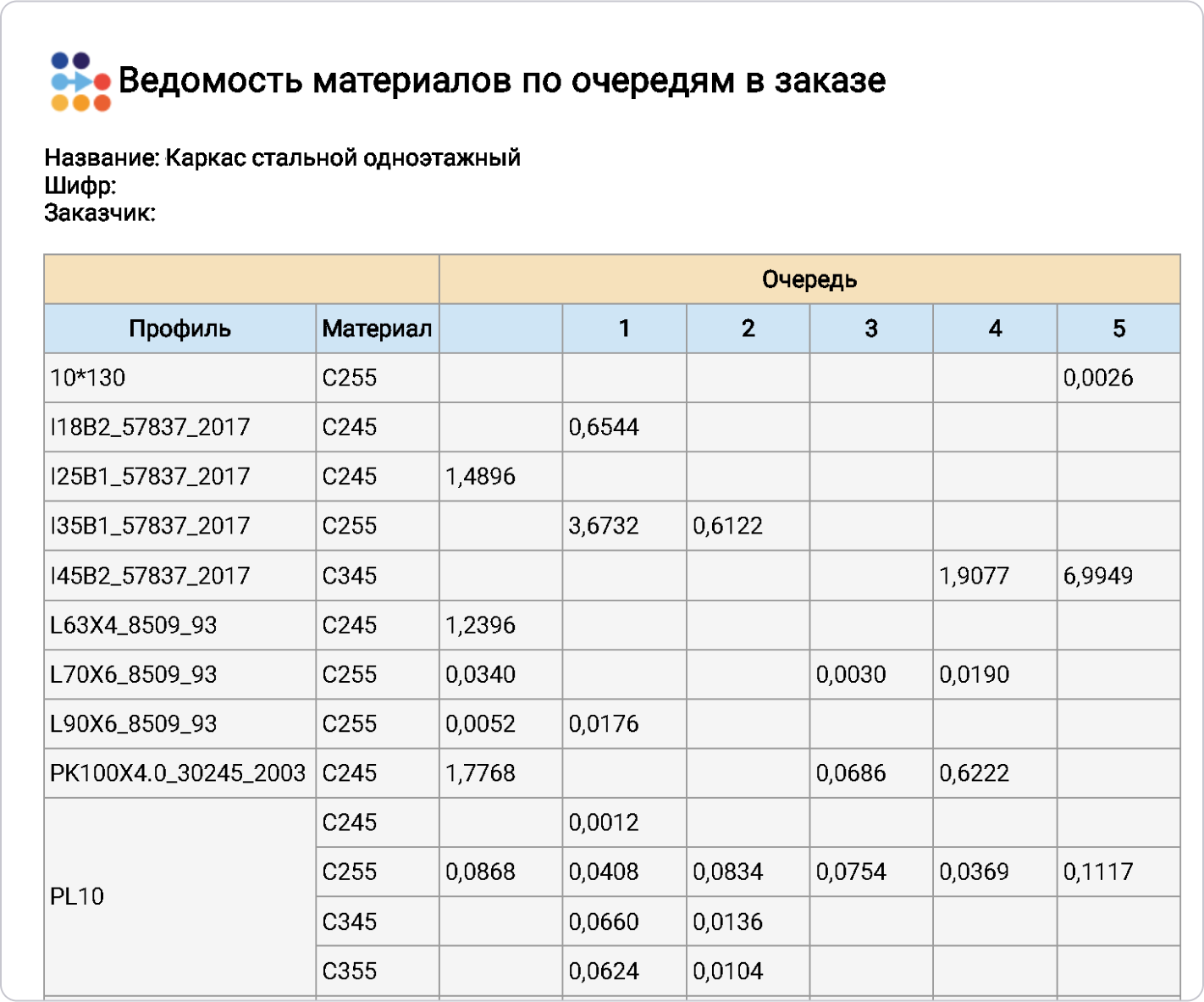The width and height of the screenshot is (1204, 1002).
Task: Select profile 'L70X6_8509_93'
Action: click(180, 674)
